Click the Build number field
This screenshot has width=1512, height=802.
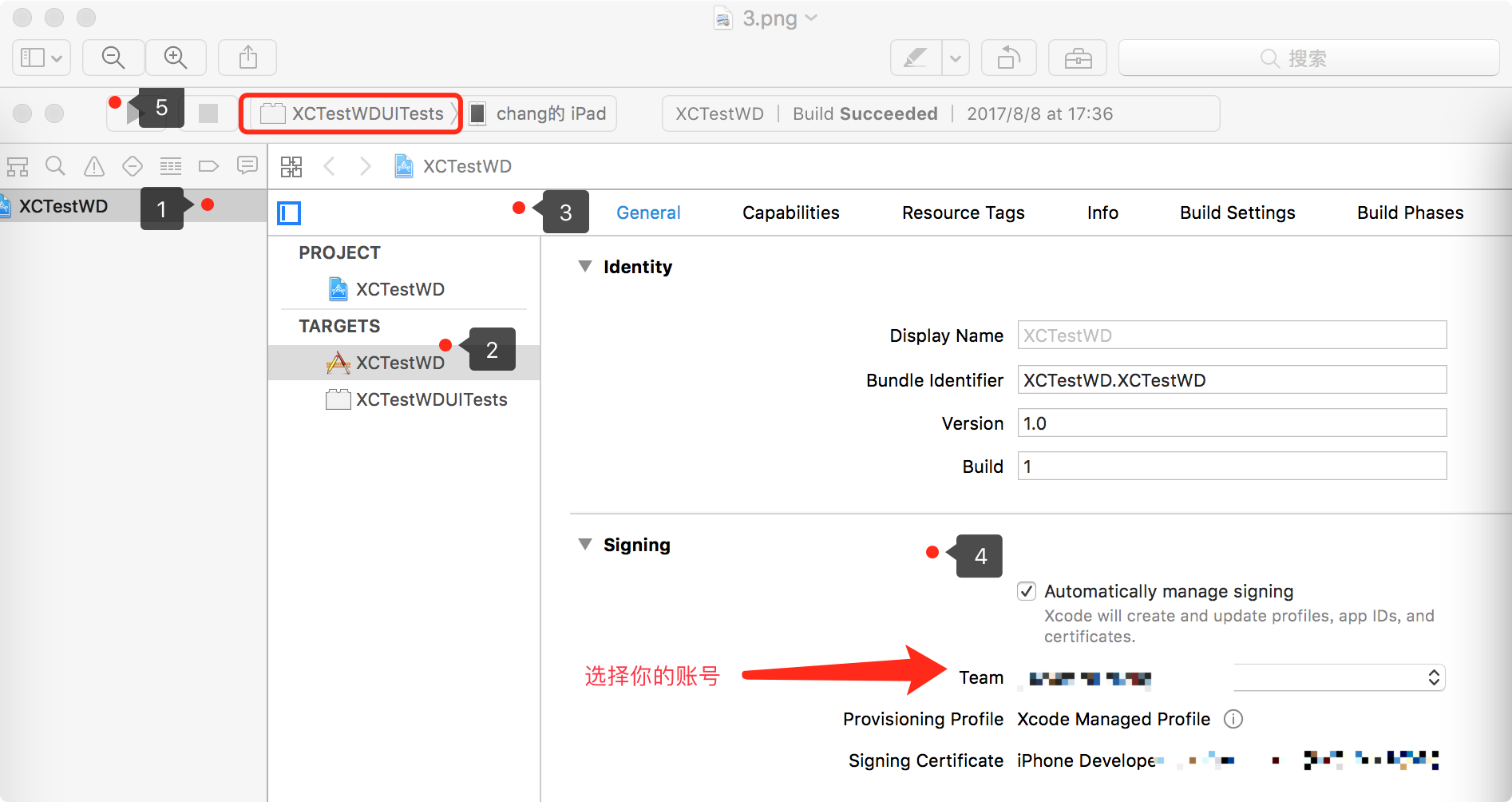click(1232, 466)
